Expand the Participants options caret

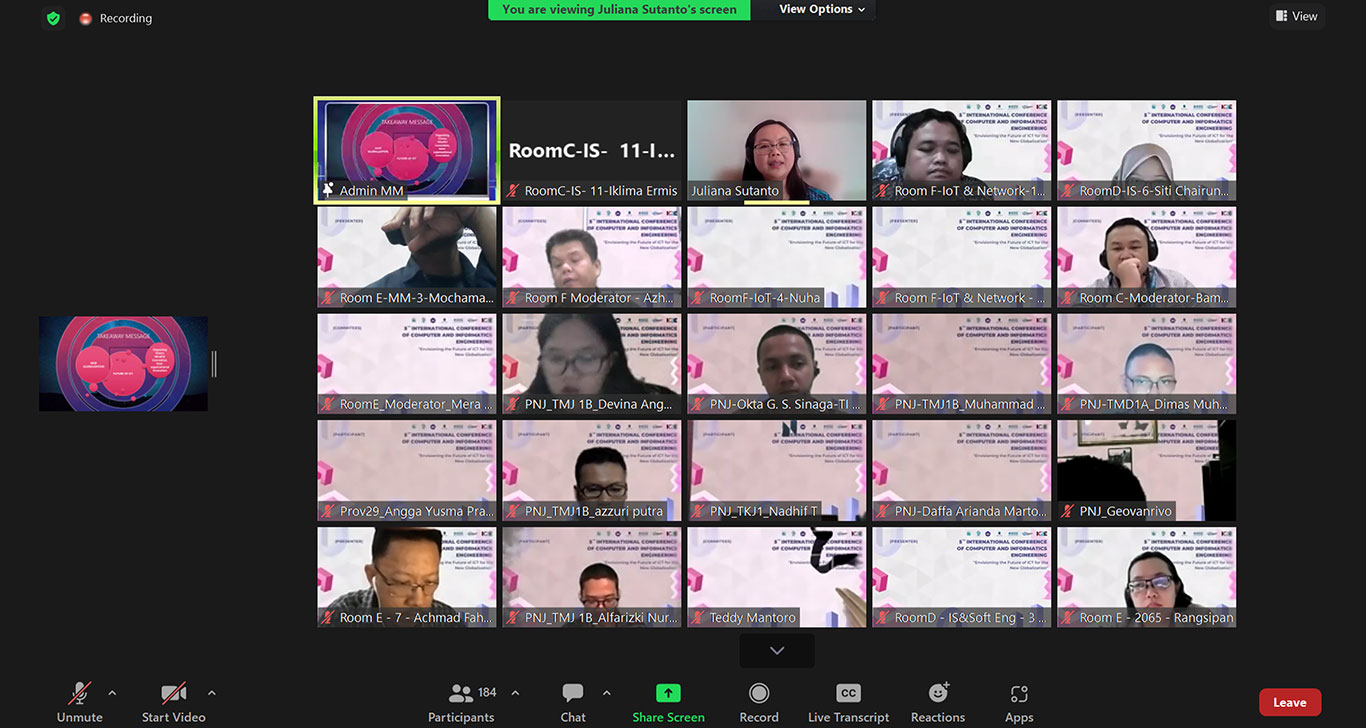click(x=515, y=692)
